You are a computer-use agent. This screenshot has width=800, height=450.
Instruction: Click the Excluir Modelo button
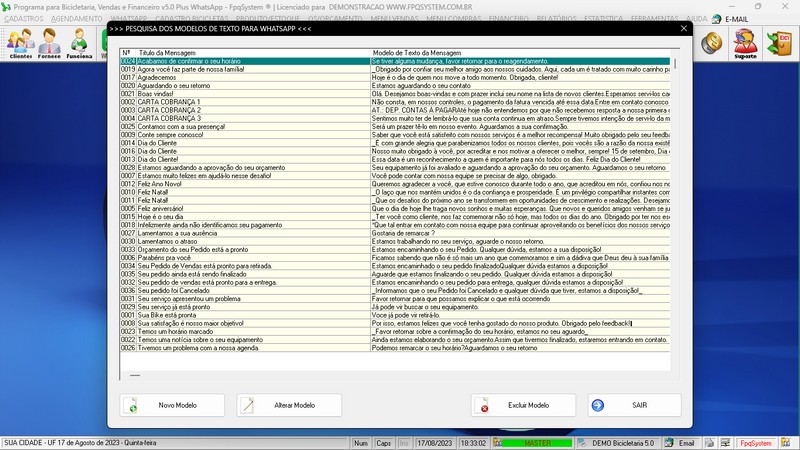pos(523,405)
